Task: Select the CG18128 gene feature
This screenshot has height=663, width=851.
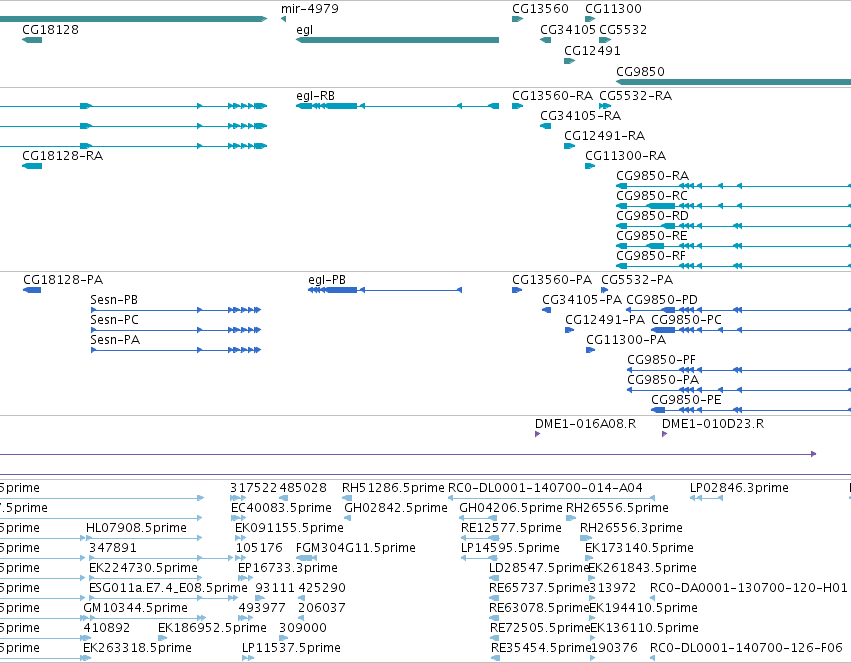Action: tap(32, 40)
